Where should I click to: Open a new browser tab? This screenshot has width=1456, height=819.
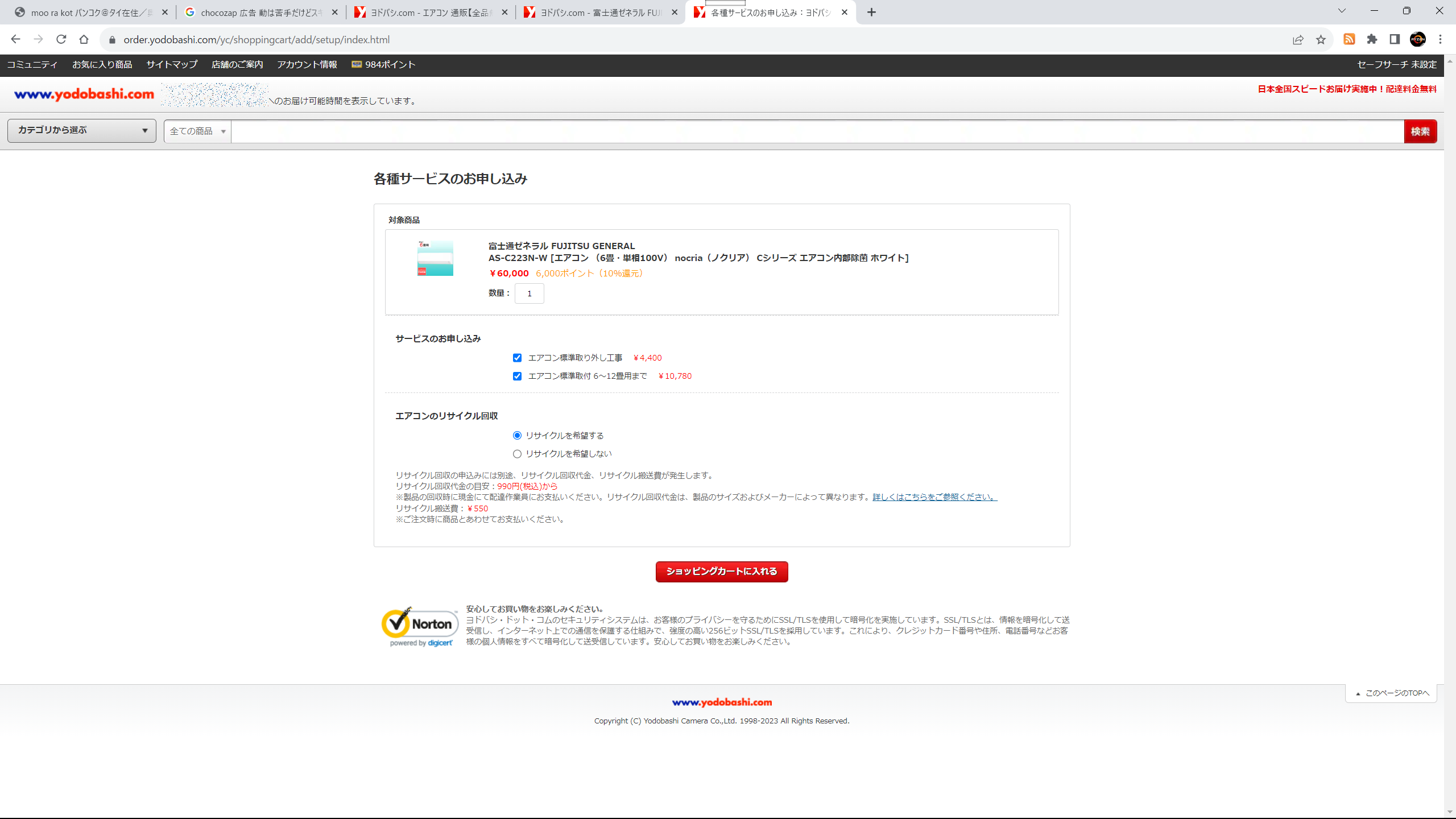click(x=871, y=12)
